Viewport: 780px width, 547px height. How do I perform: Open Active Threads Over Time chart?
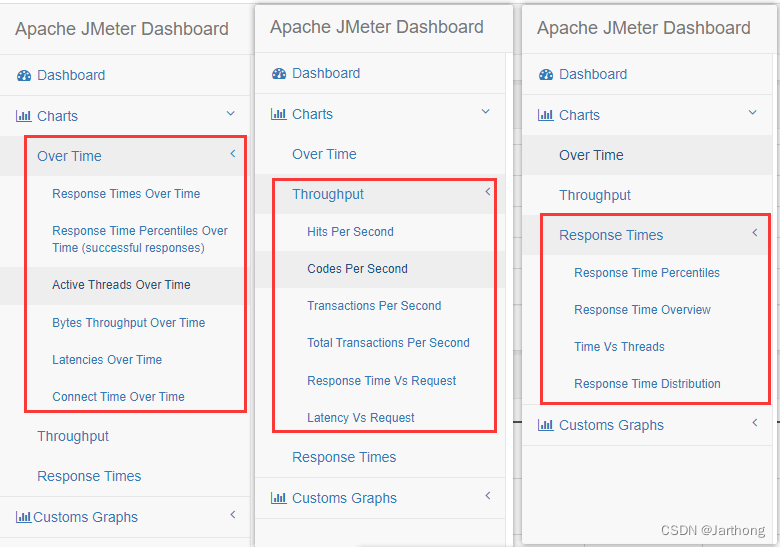coord(121,285)
